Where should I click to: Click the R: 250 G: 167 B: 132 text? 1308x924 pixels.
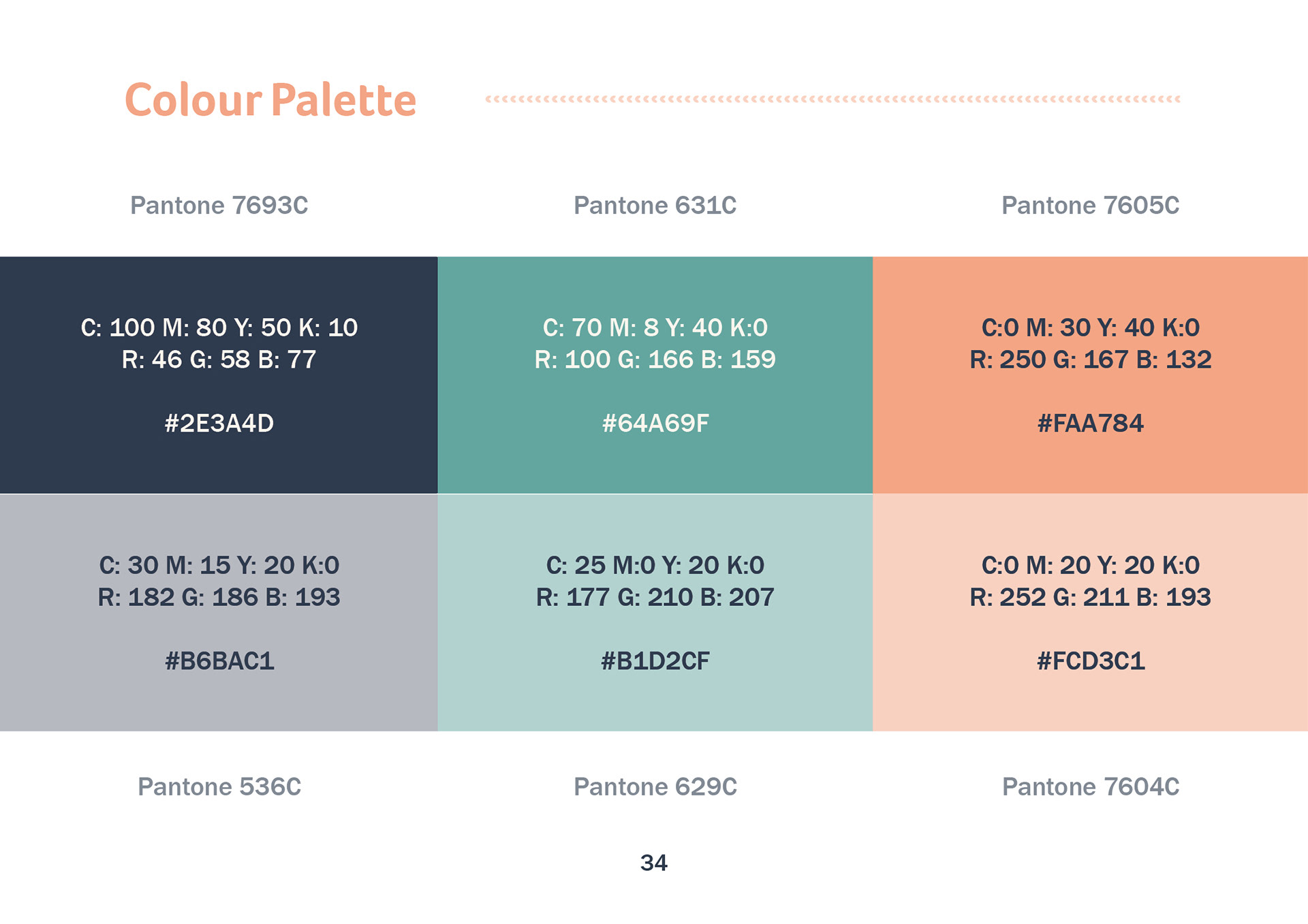click(x=1091, y=360)
